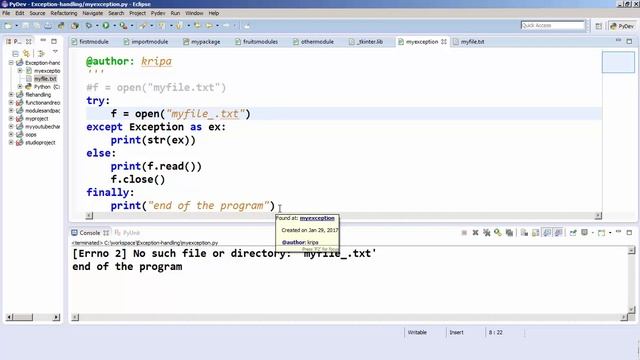The width and height of the screenshot is (640, 360).
Task: Expand the modulesandpac project
Action: tap(11, 111)
